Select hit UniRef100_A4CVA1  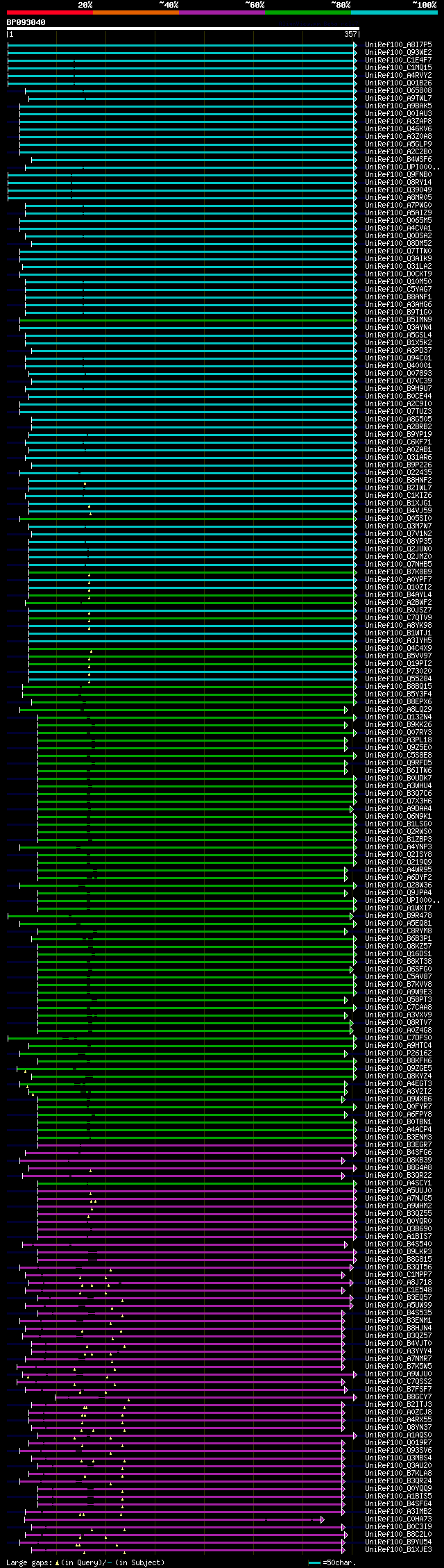click(x=398, y=228)
